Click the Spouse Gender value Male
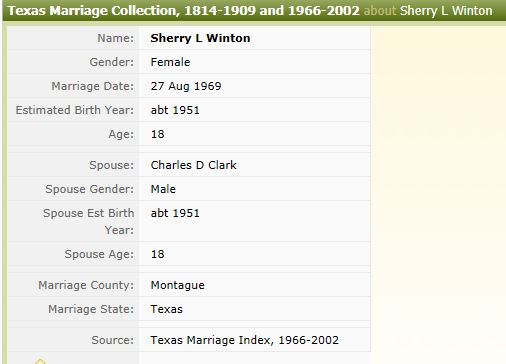 click(163, 189)
